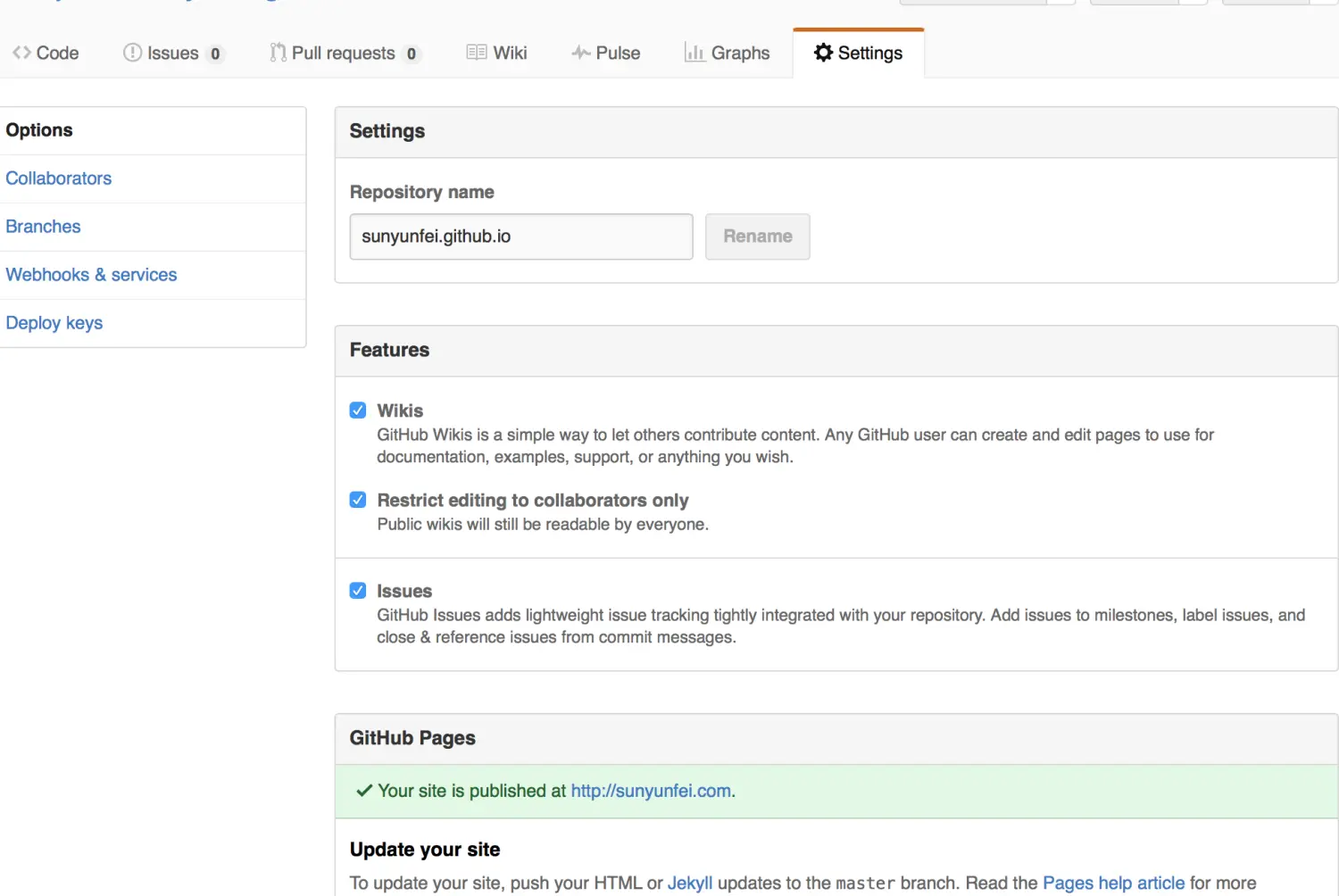Select the Settings tab
Screen dimensions: 1339x896
(x=859, y=53)
